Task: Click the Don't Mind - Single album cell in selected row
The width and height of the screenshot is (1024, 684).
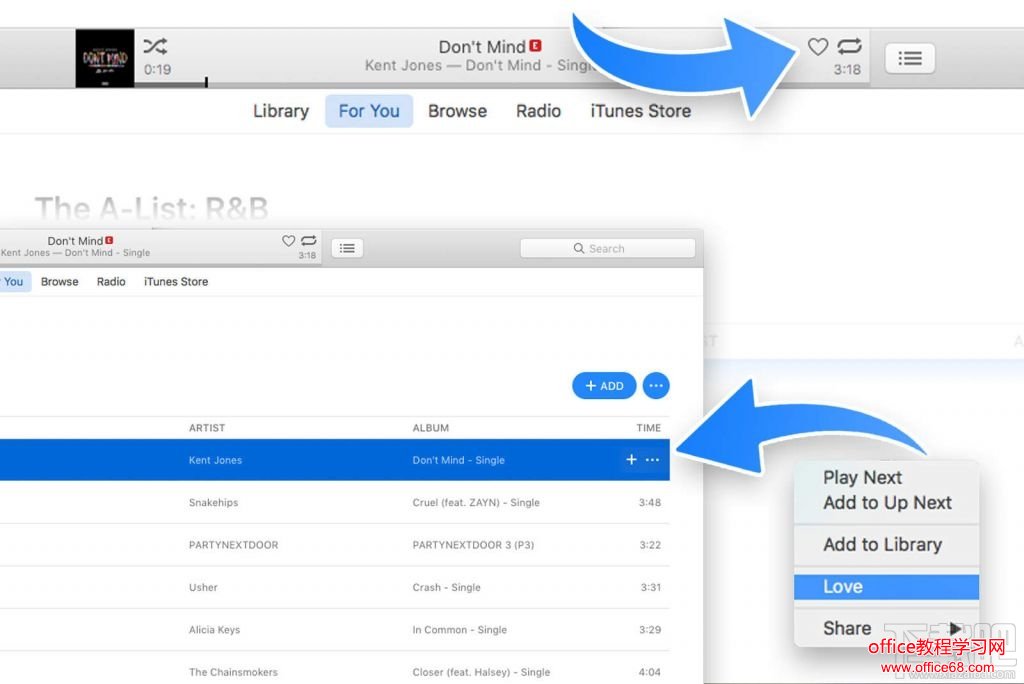Action: 458,460
